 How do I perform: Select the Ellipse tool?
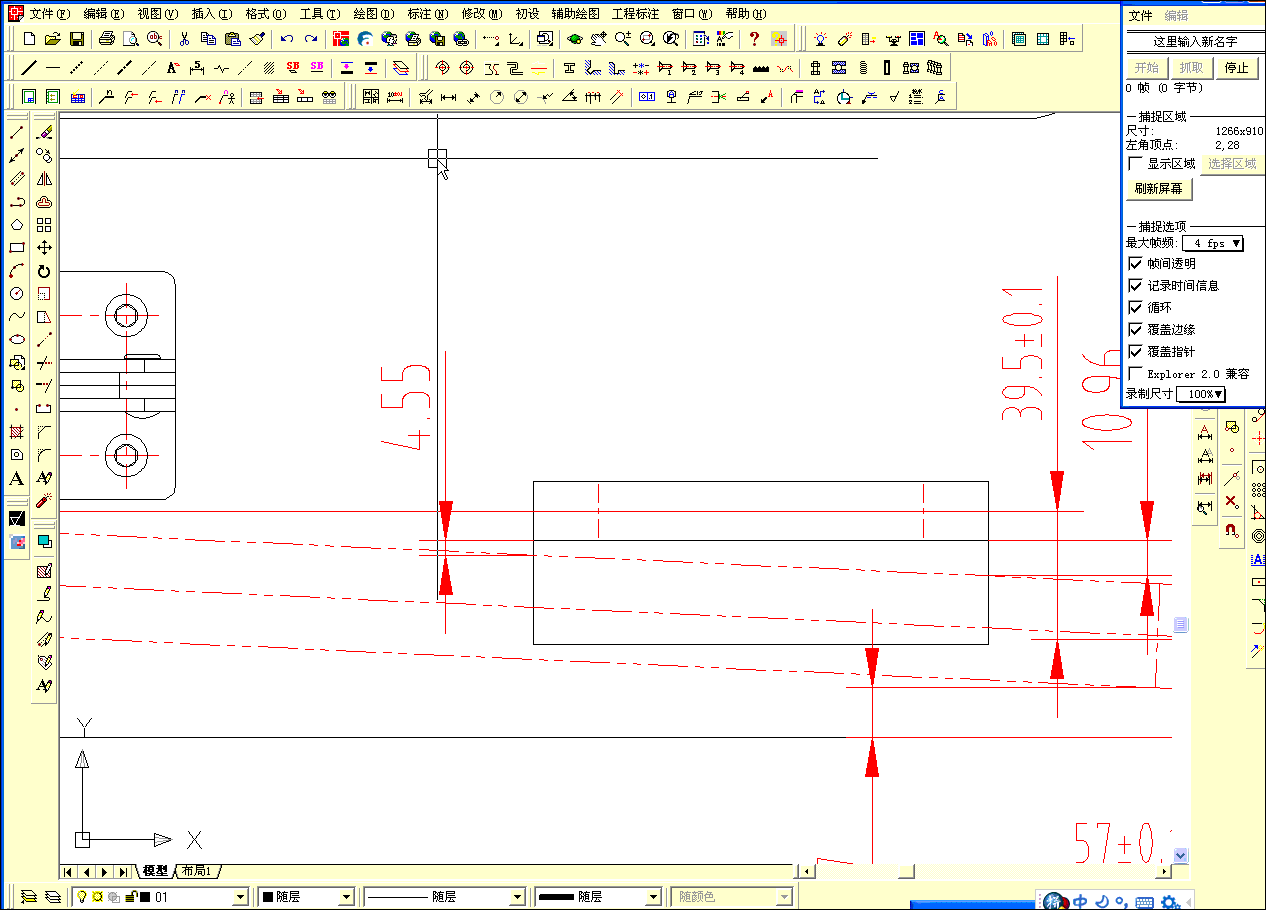17,340
